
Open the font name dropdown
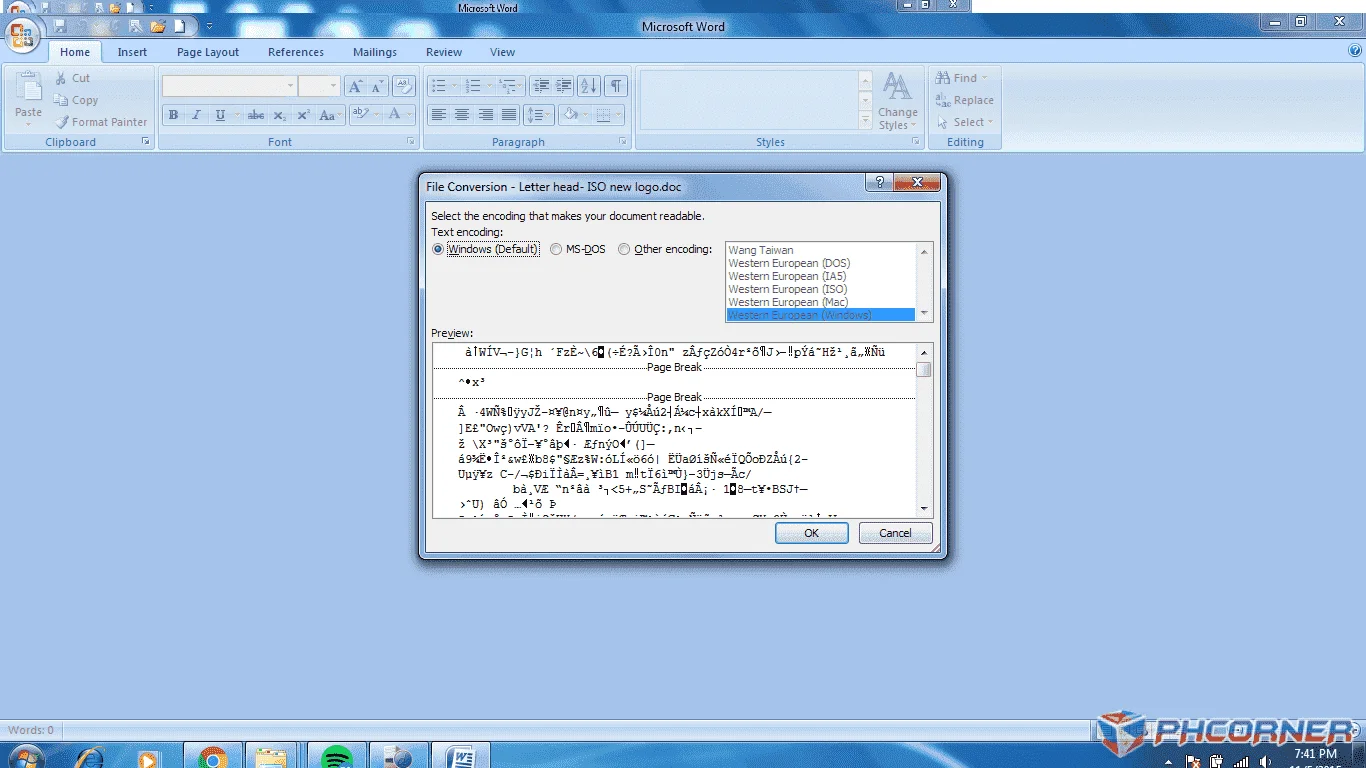(x=291, y=87)
